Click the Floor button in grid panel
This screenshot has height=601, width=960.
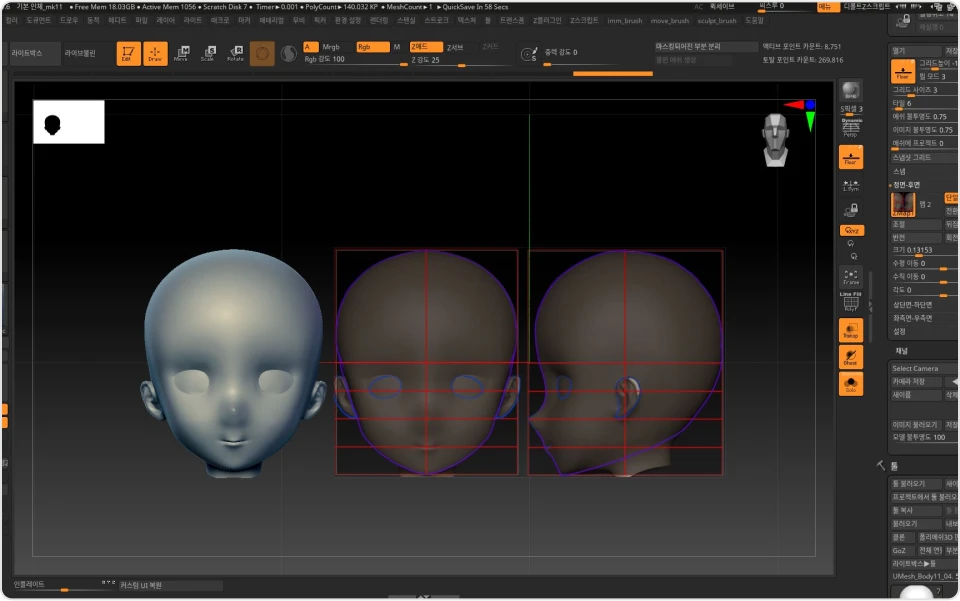pos(902,71)
